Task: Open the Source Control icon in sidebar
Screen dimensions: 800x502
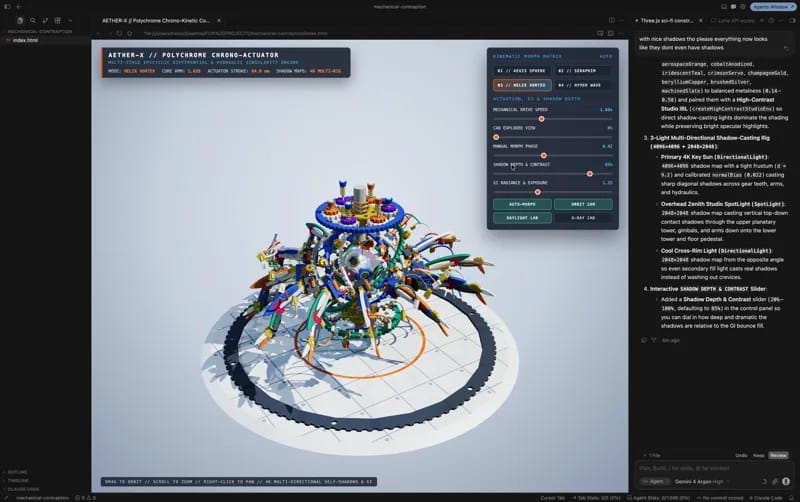Action: pos(45,20)
